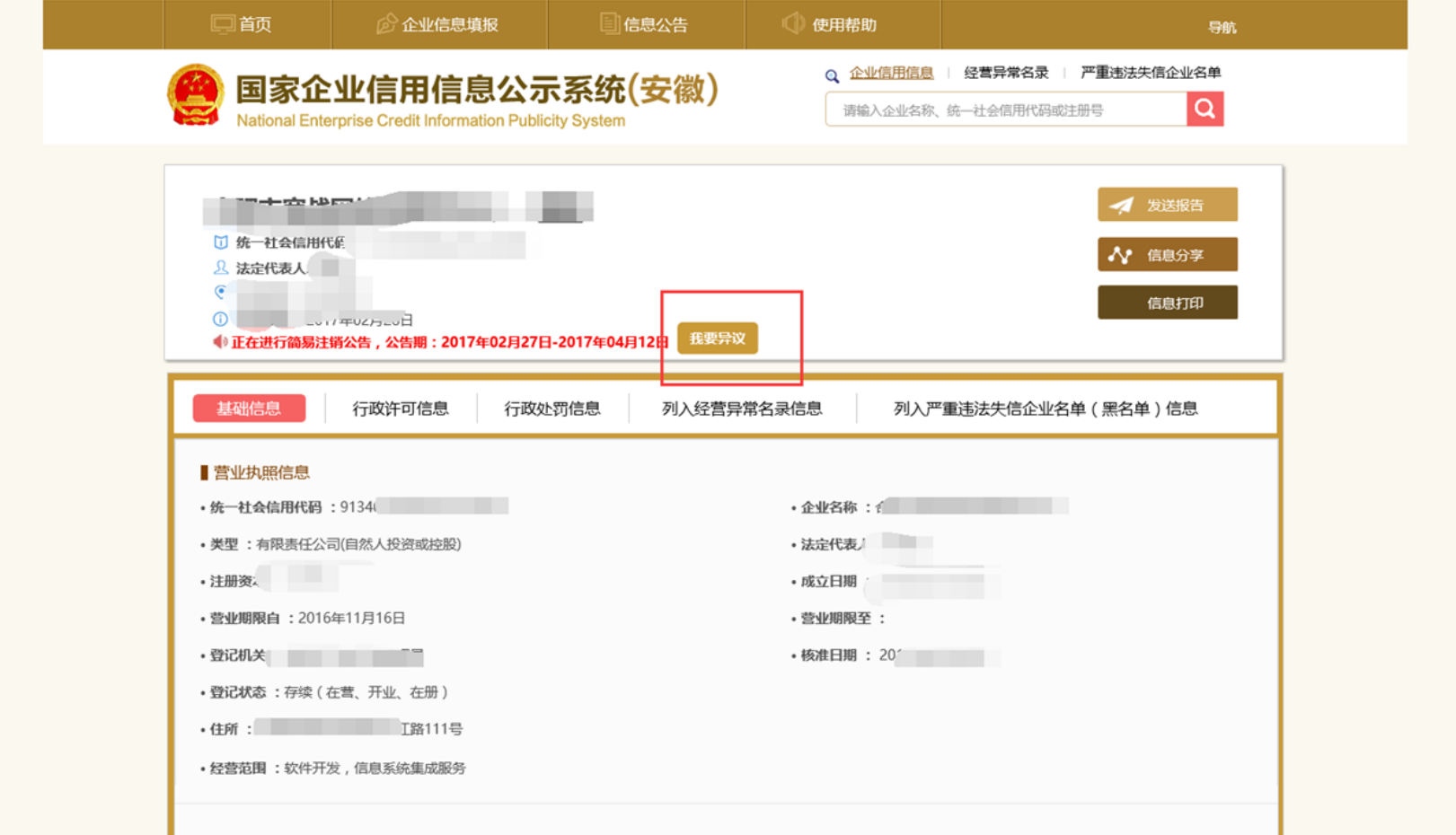Click the 经营范围 软件开发 row

[333, 768]
